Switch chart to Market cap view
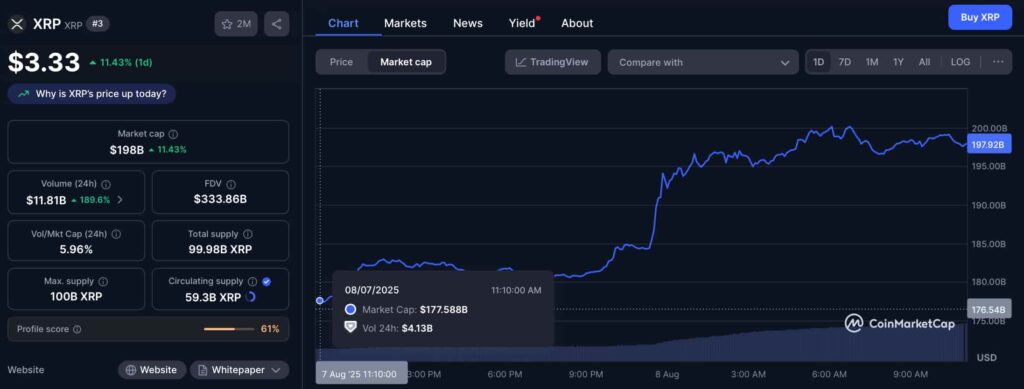1024x389 pixels. coord(405,62)
